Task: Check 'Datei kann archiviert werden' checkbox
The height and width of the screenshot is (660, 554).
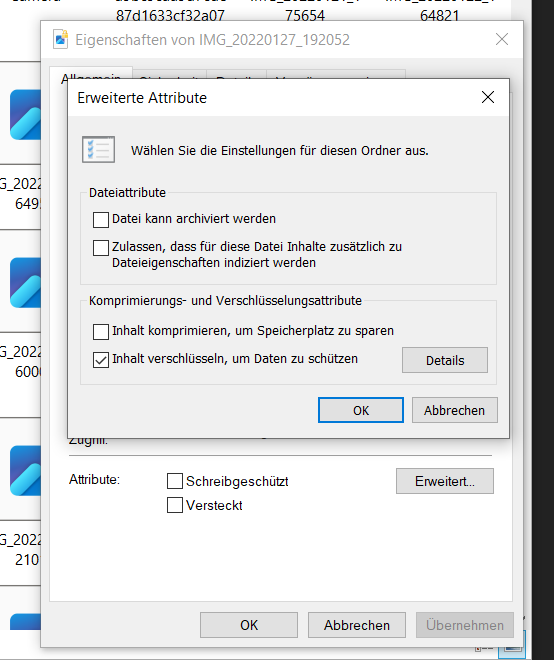Action: (101, 219)
